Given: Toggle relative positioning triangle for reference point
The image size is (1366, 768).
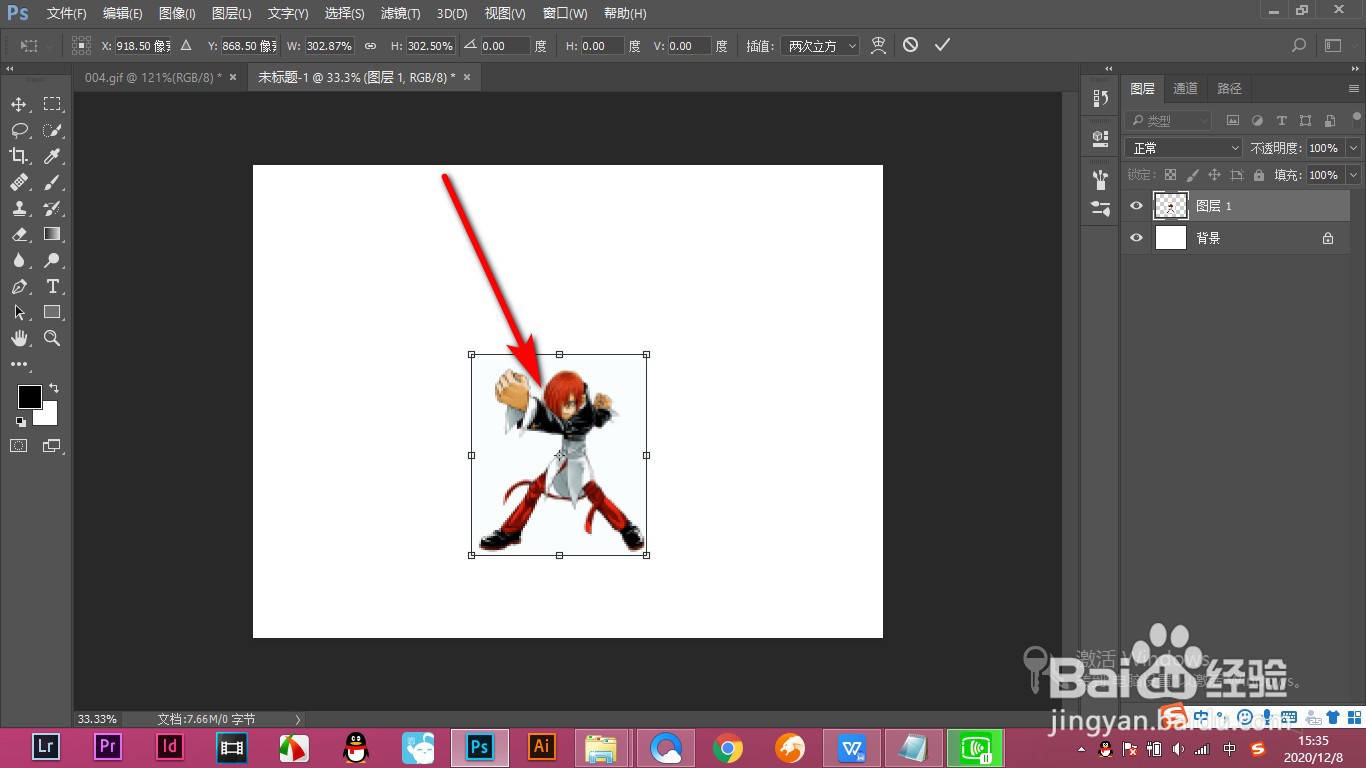Looking at the screenshot, I should tap(185, 46).
